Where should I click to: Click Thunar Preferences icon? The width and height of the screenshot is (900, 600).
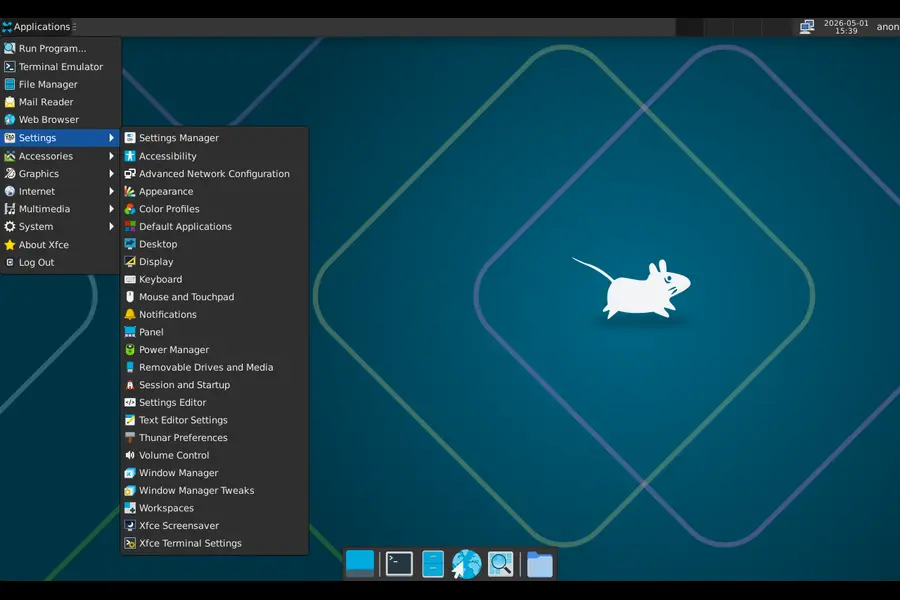coord(130,438)
